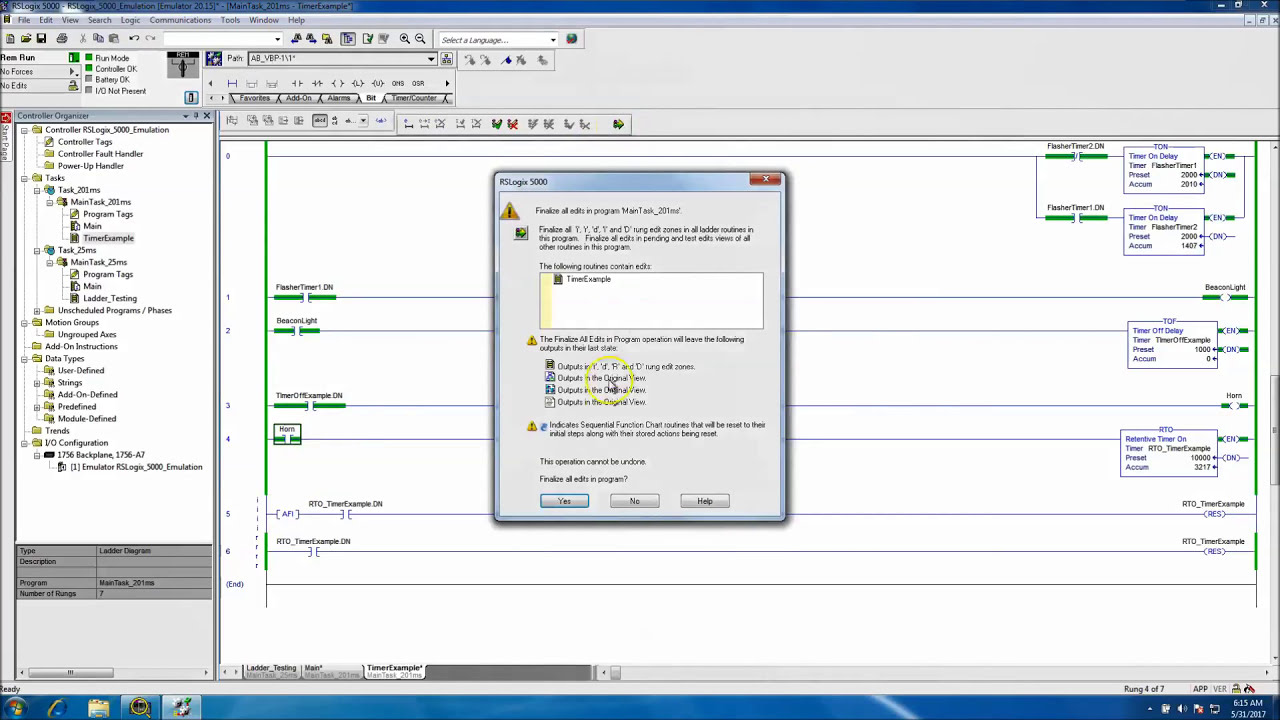The height and width of the screenshot is (720, 1280).
Task: Open File Explorer from the taskbar
Action: tap(98, 709)
